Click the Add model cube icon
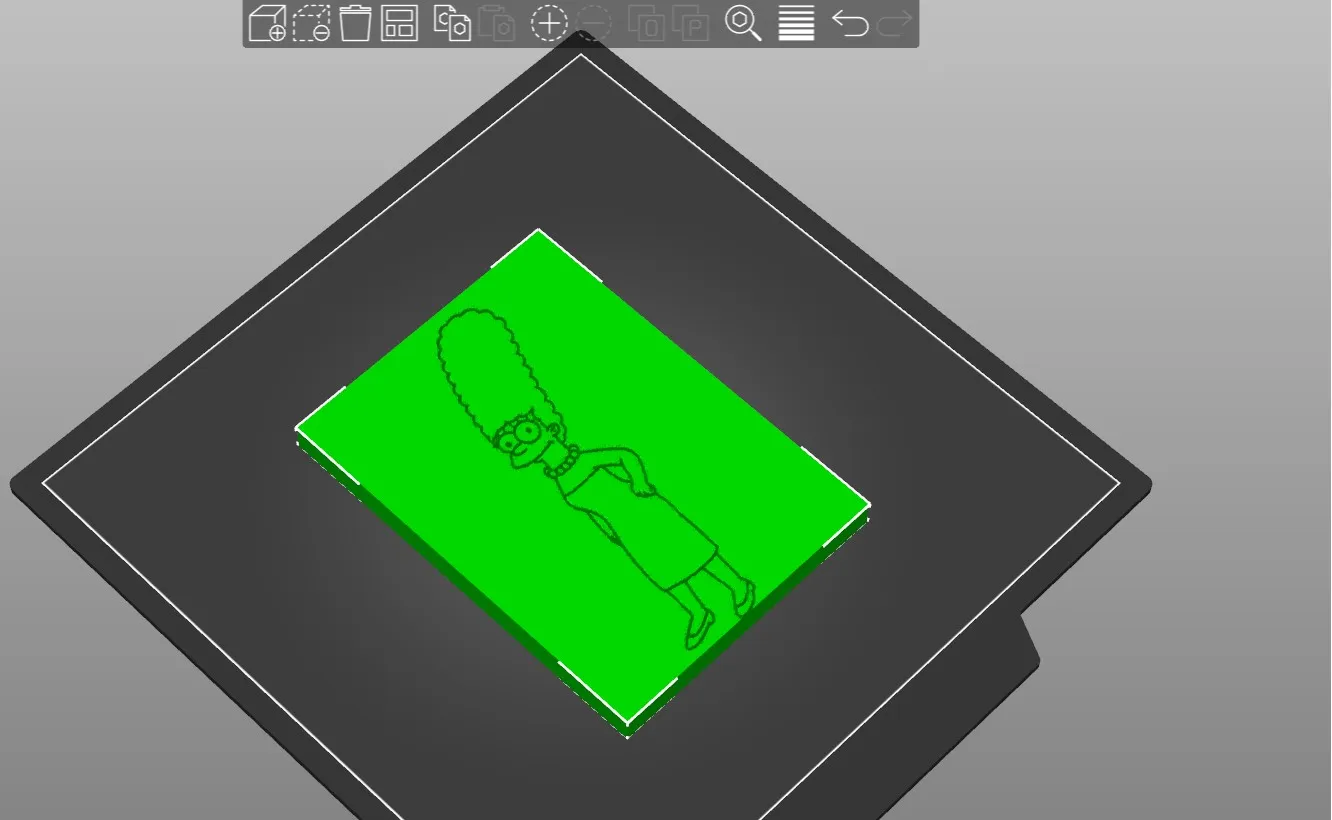Image resolution: width=1332 pixels, height=820 pixels. click(267, 23)
